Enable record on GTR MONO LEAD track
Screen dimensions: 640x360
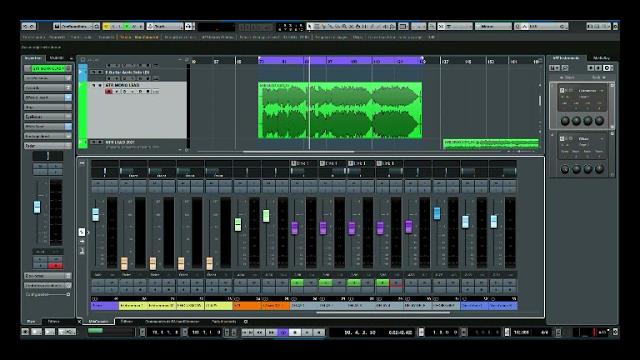[109, 91]
